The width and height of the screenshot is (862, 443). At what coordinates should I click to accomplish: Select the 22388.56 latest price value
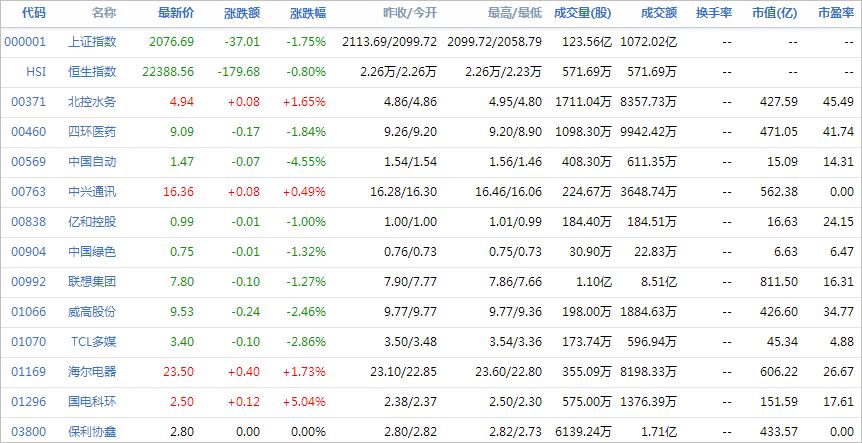[168, 71]
